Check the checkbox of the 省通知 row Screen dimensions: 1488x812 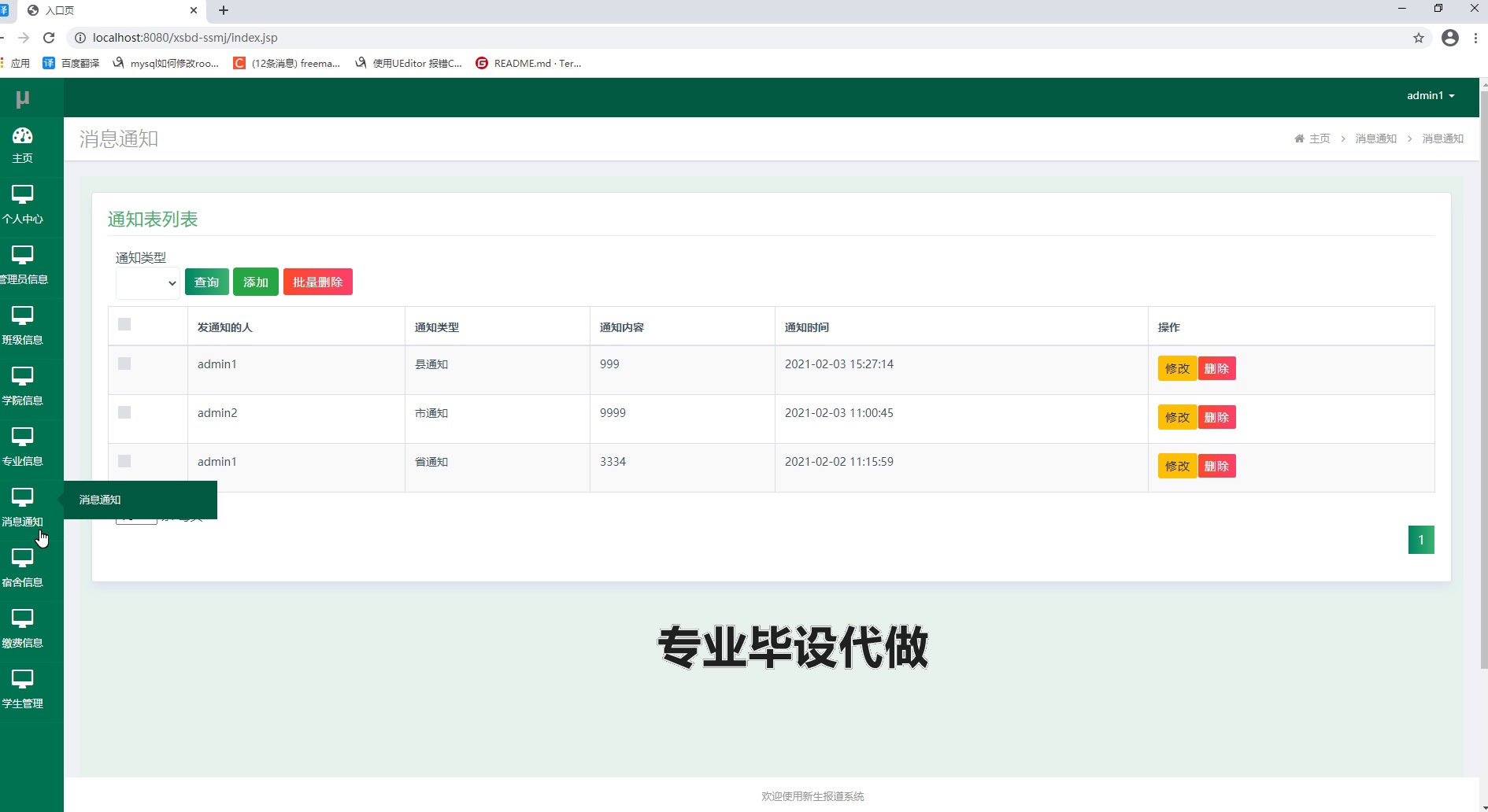[124, 461]
